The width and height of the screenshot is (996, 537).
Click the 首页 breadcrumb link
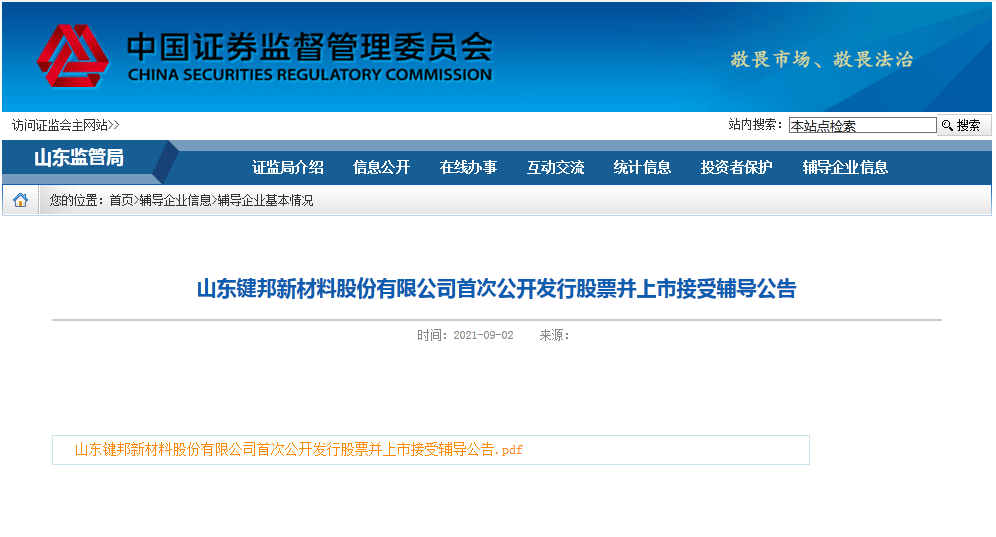point(121,200)
